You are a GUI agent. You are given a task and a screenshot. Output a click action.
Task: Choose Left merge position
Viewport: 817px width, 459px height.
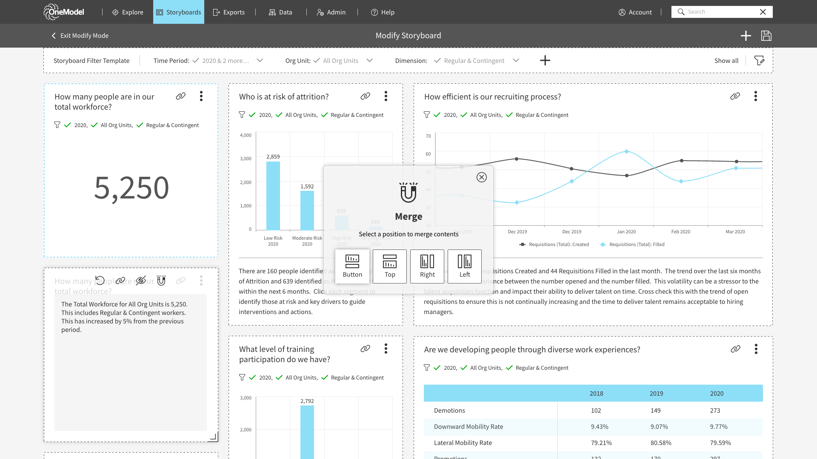[x=465, y=266]
